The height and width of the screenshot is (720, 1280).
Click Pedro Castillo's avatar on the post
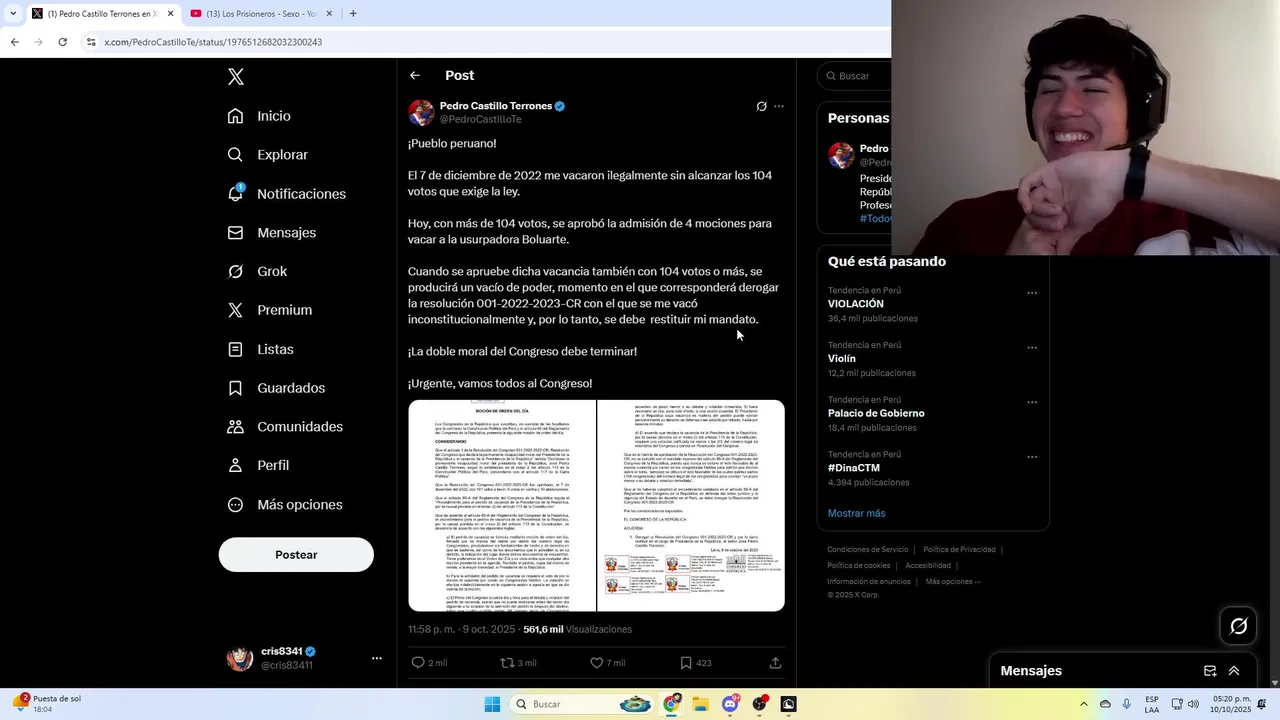point(421,112)
